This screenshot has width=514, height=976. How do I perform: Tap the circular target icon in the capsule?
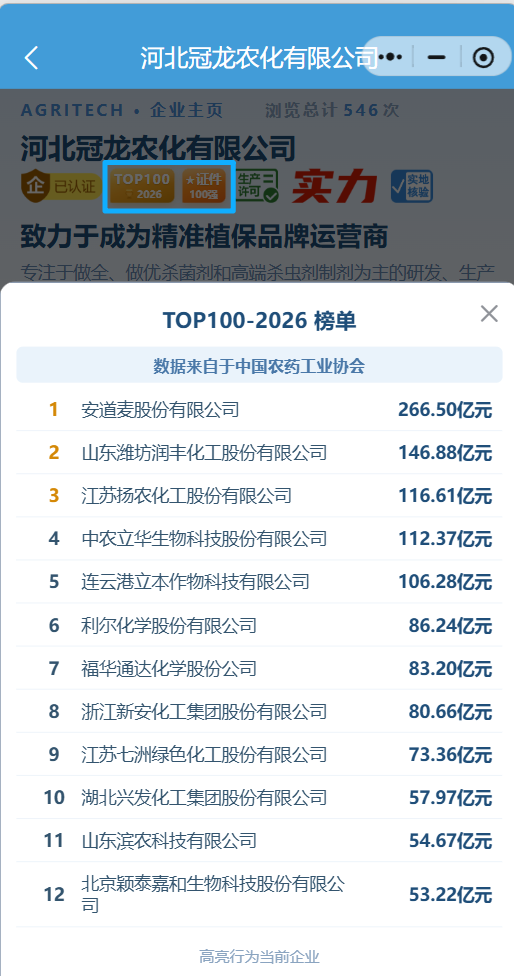pyautogui.click(x=484, y=57)
